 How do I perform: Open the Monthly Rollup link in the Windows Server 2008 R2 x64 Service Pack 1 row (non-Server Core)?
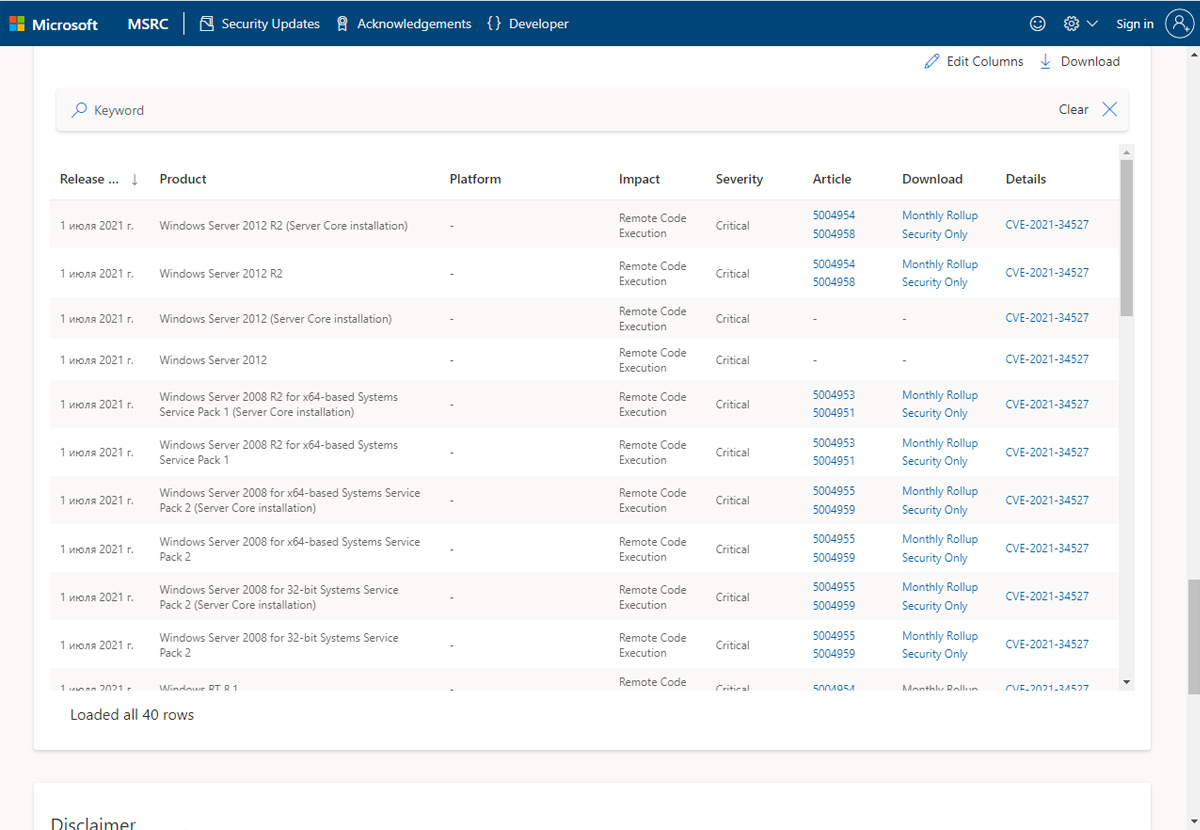tap(940, 443)
